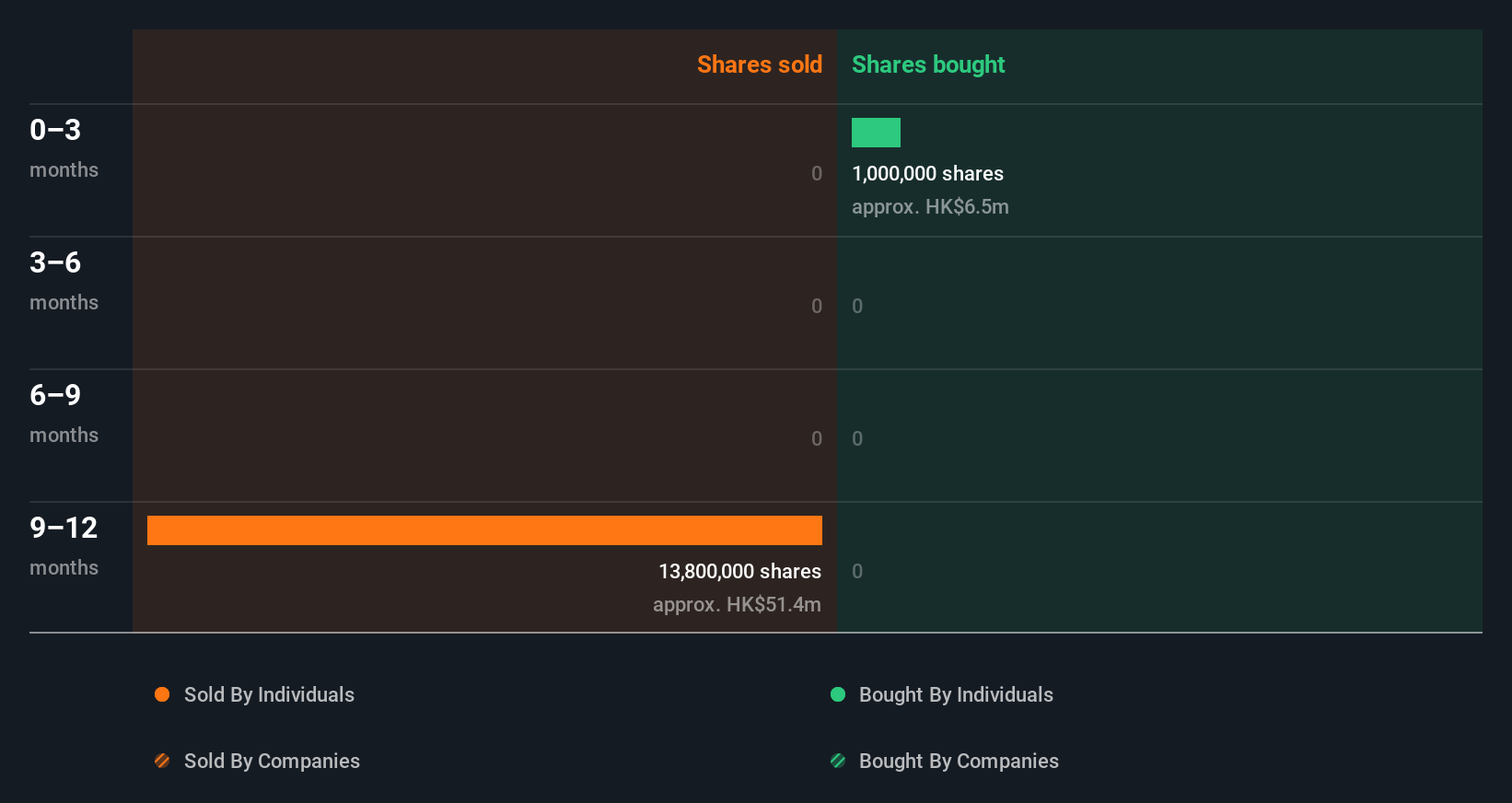Click the striped Bought By Companies legend icon
This screenshot has width=1512, height=803.
click(x=838, y=761)
